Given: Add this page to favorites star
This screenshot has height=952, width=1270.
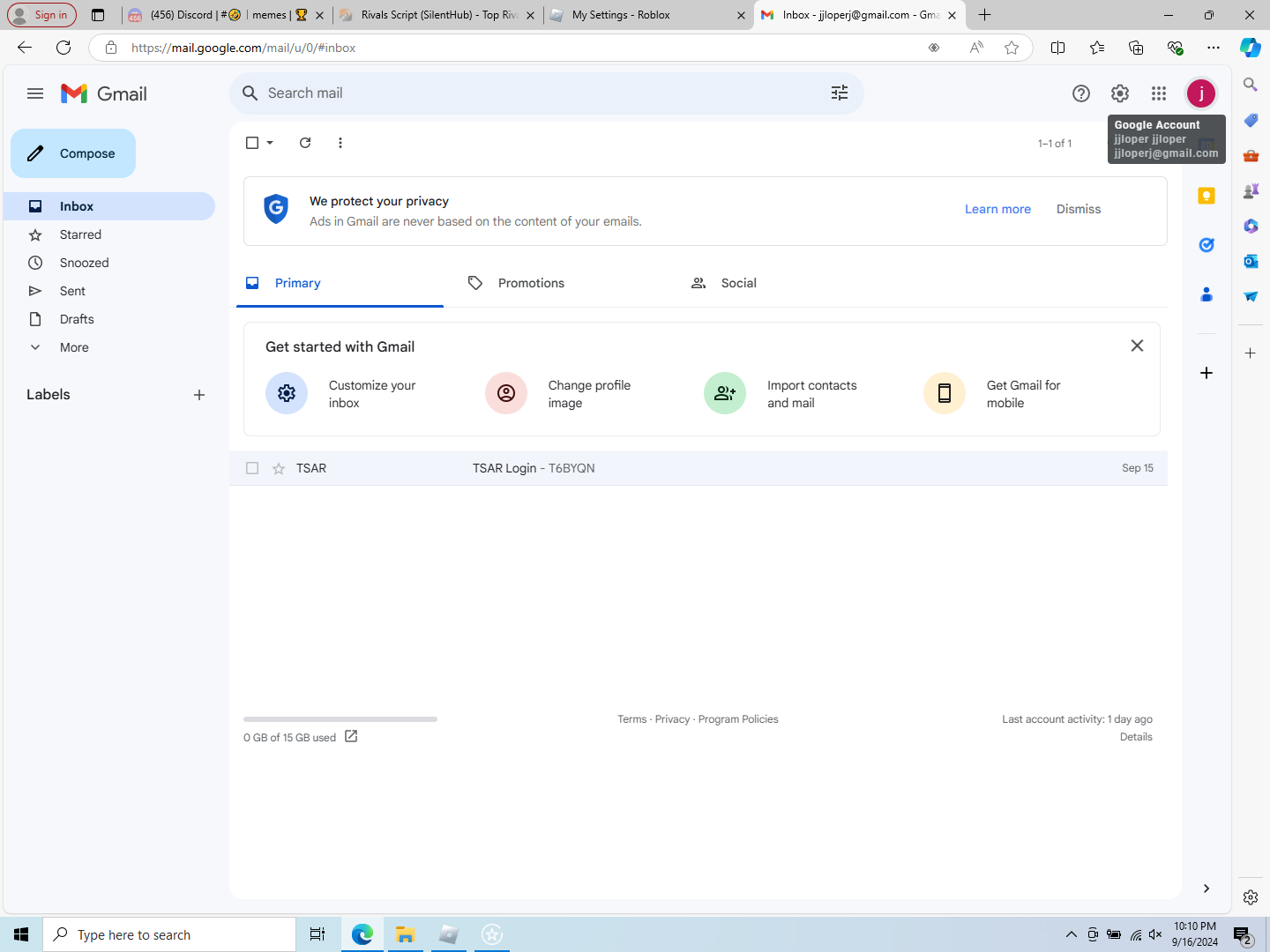Looking at the screenshot, I should tap(1012, 48).
